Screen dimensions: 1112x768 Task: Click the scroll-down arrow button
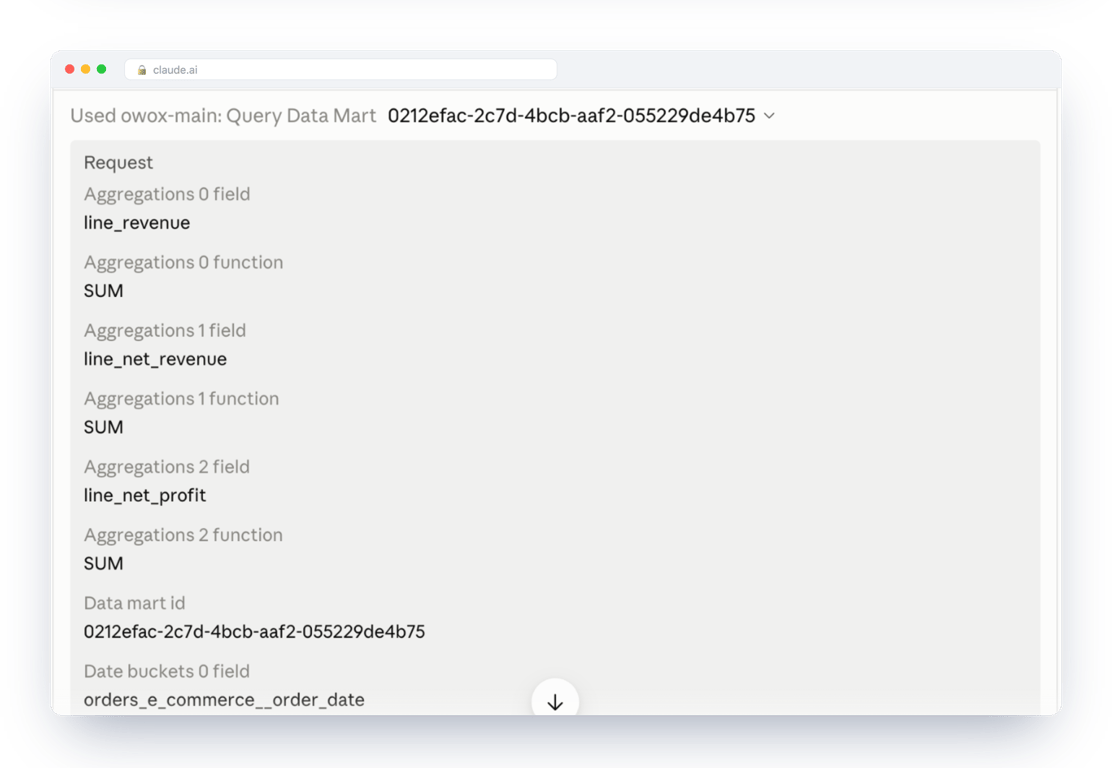[x=555, y=701]
